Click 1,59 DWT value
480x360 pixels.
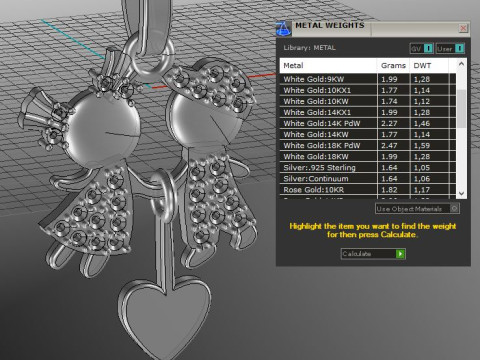pos(422,145)
